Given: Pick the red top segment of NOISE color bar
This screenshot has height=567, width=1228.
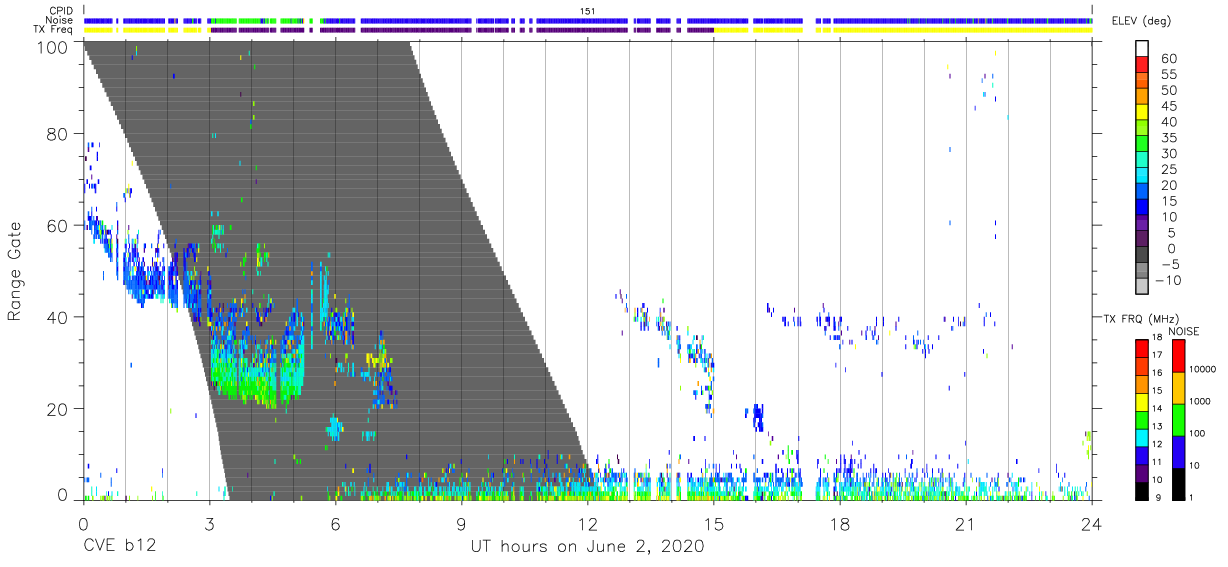Looking at the screenshot, I should 1178,355.
